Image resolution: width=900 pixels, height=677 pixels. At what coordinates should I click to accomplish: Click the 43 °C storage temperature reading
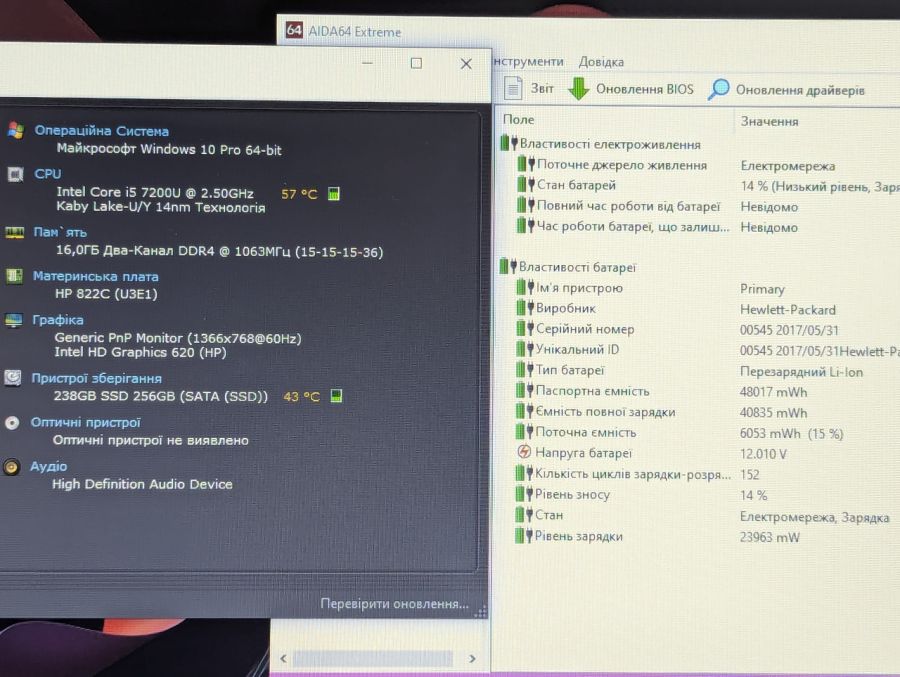301,396
